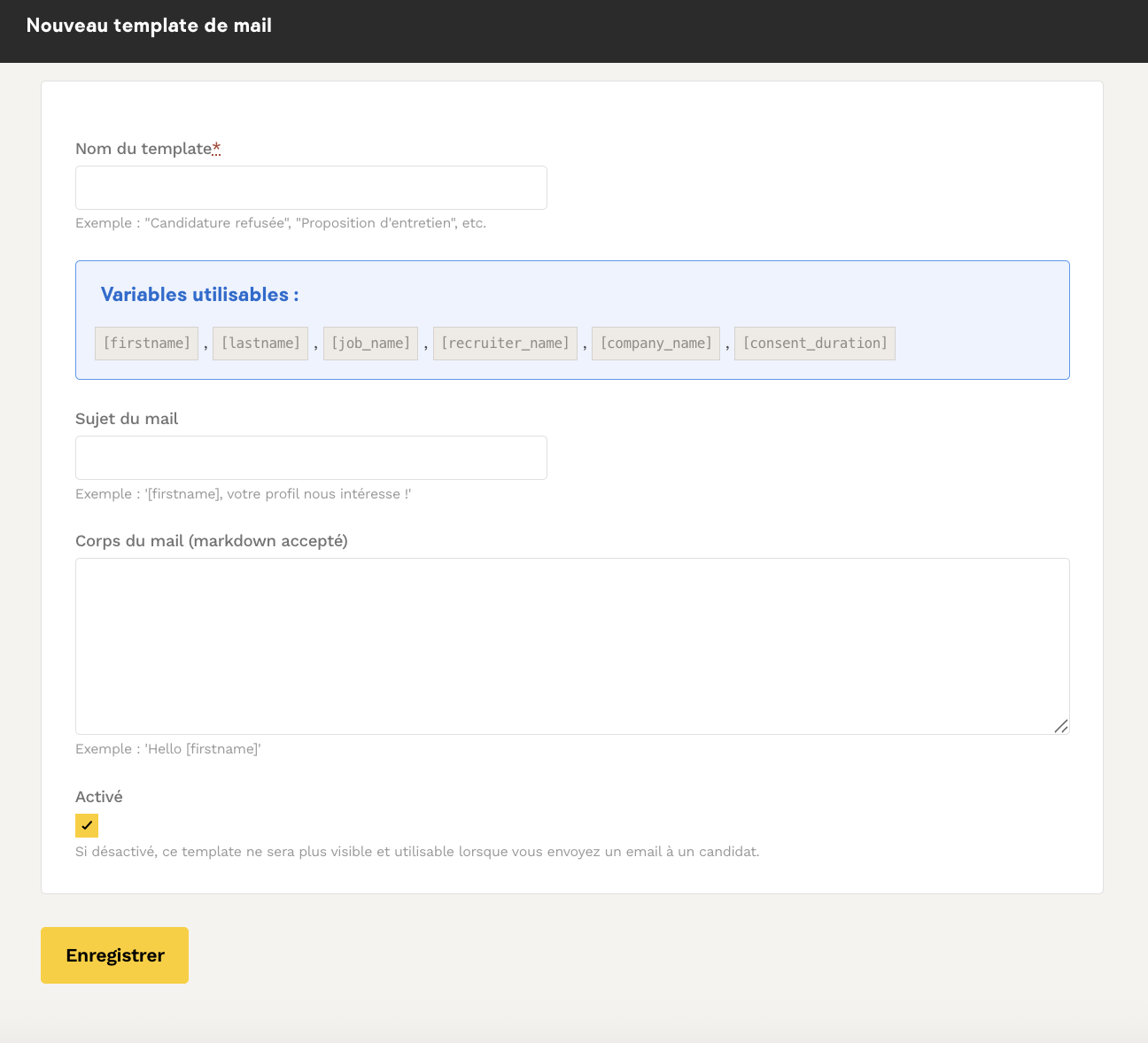The height and width of the screenshot is (1043, 1148).
Task: Select the [consent_duration] variable tag
Action: coord(814,344)
